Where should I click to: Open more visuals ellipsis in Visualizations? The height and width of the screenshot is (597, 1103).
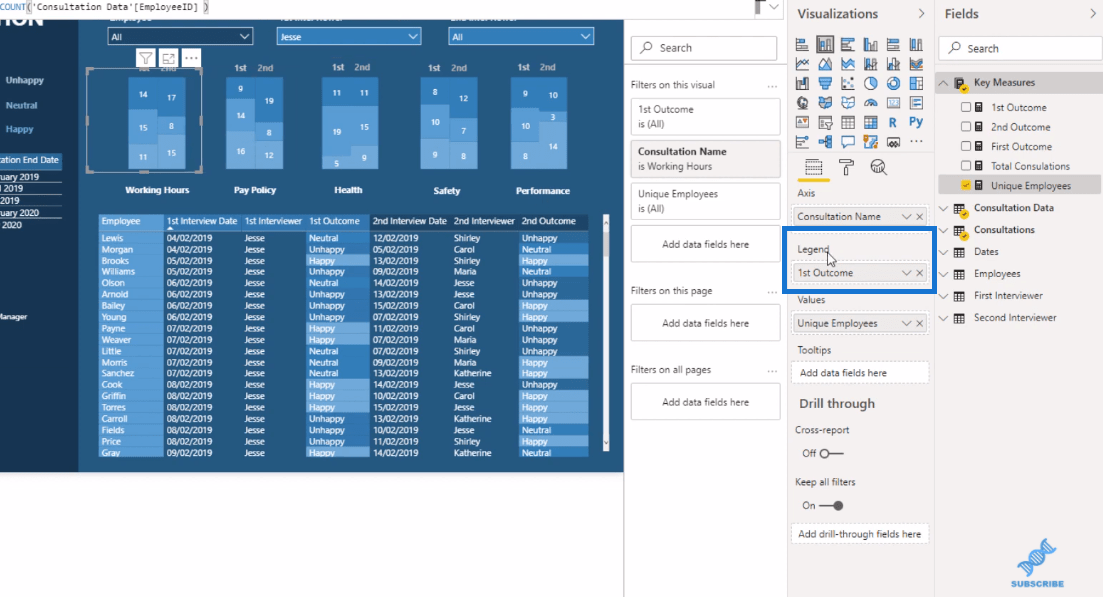pos(916,141)
